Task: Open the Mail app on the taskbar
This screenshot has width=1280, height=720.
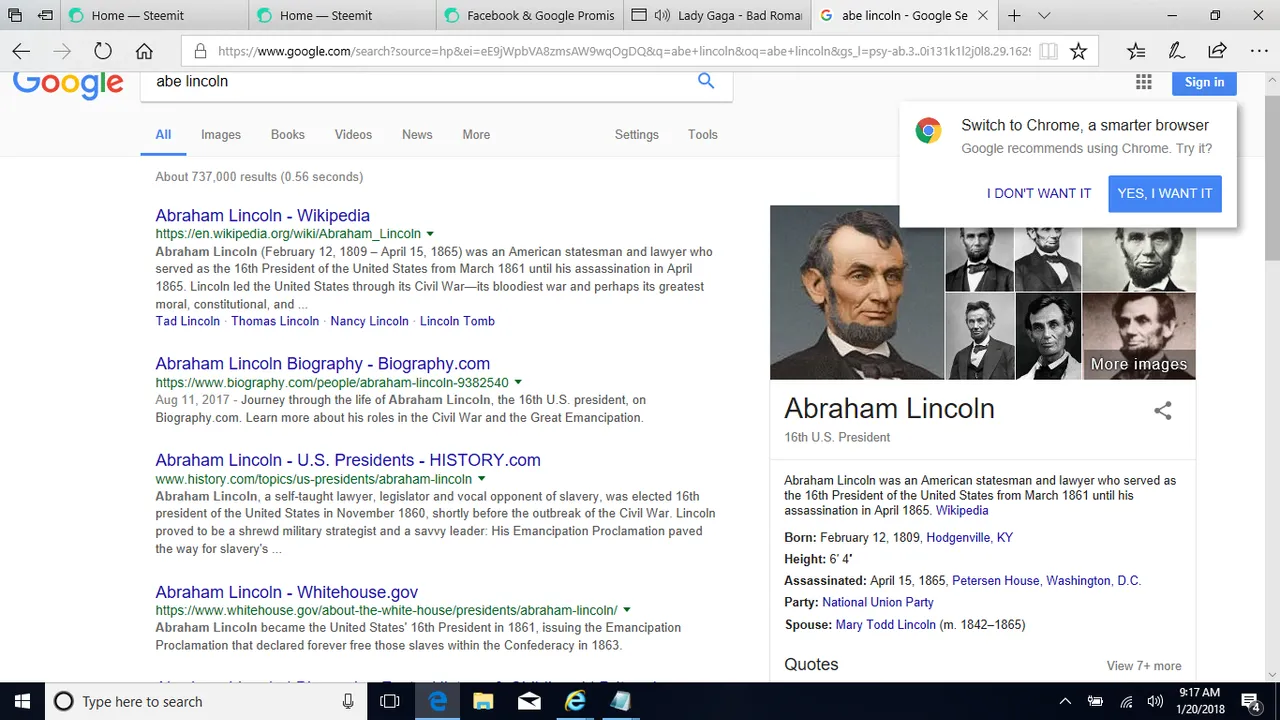Action: tap(529, 701)
